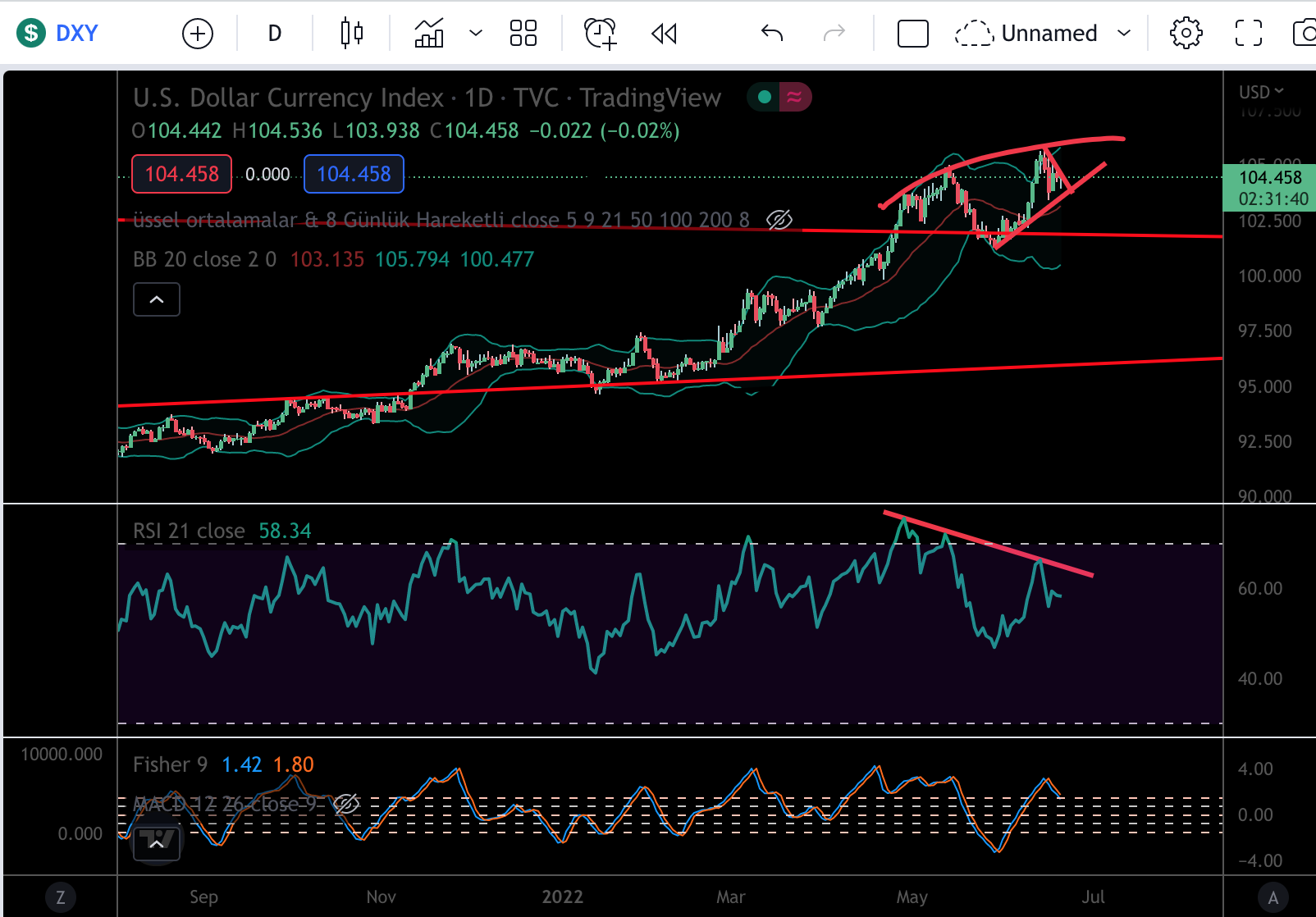Screen dimensions: 1316x917
Task: Unhide the MACD 12 26 close 9 indicator
Action: (x=346, y=804)
